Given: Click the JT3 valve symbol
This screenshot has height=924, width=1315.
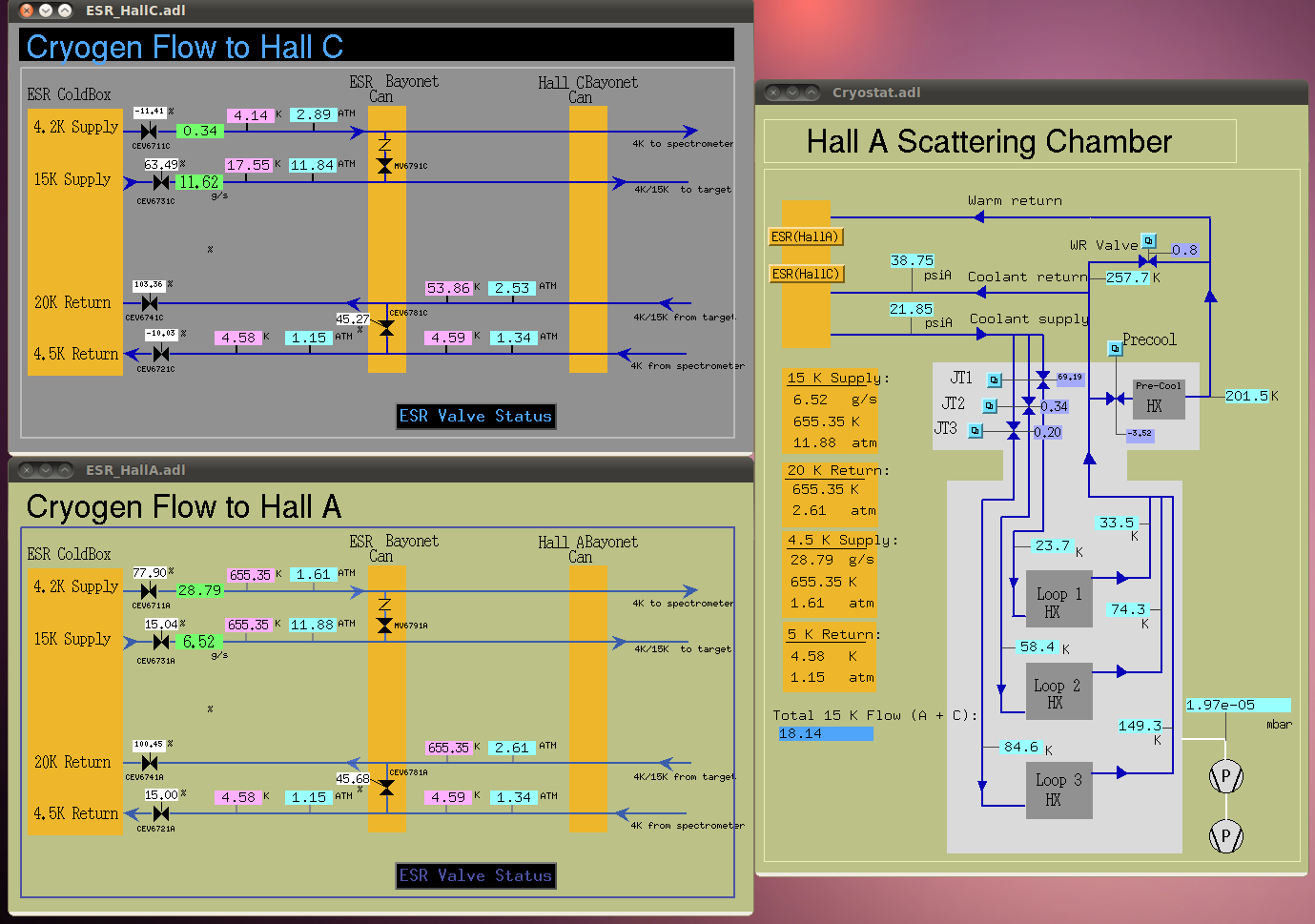Looking at the screenshot, I should pos(1014,432).
